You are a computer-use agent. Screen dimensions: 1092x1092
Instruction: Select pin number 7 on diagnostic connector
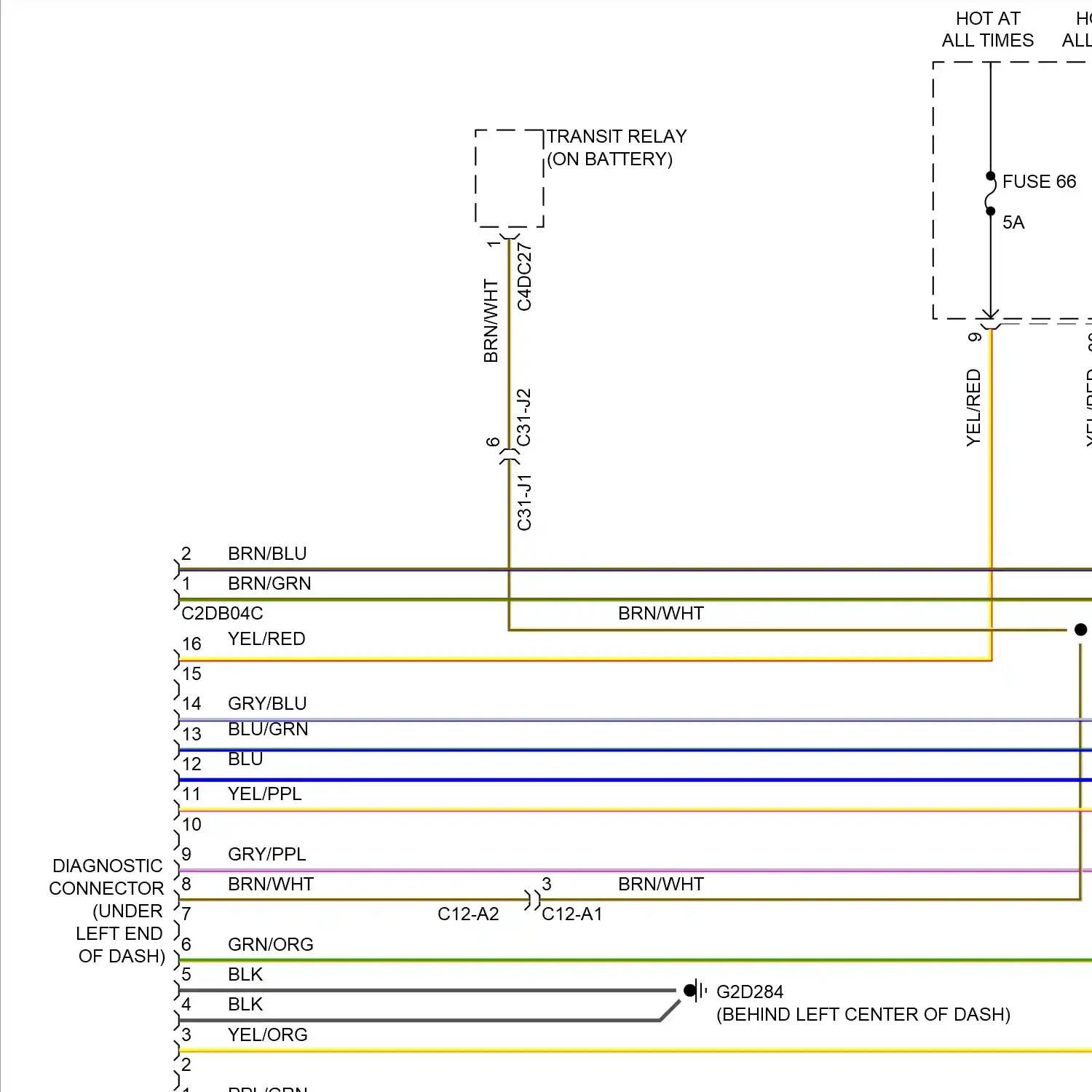tap(186, 914)
